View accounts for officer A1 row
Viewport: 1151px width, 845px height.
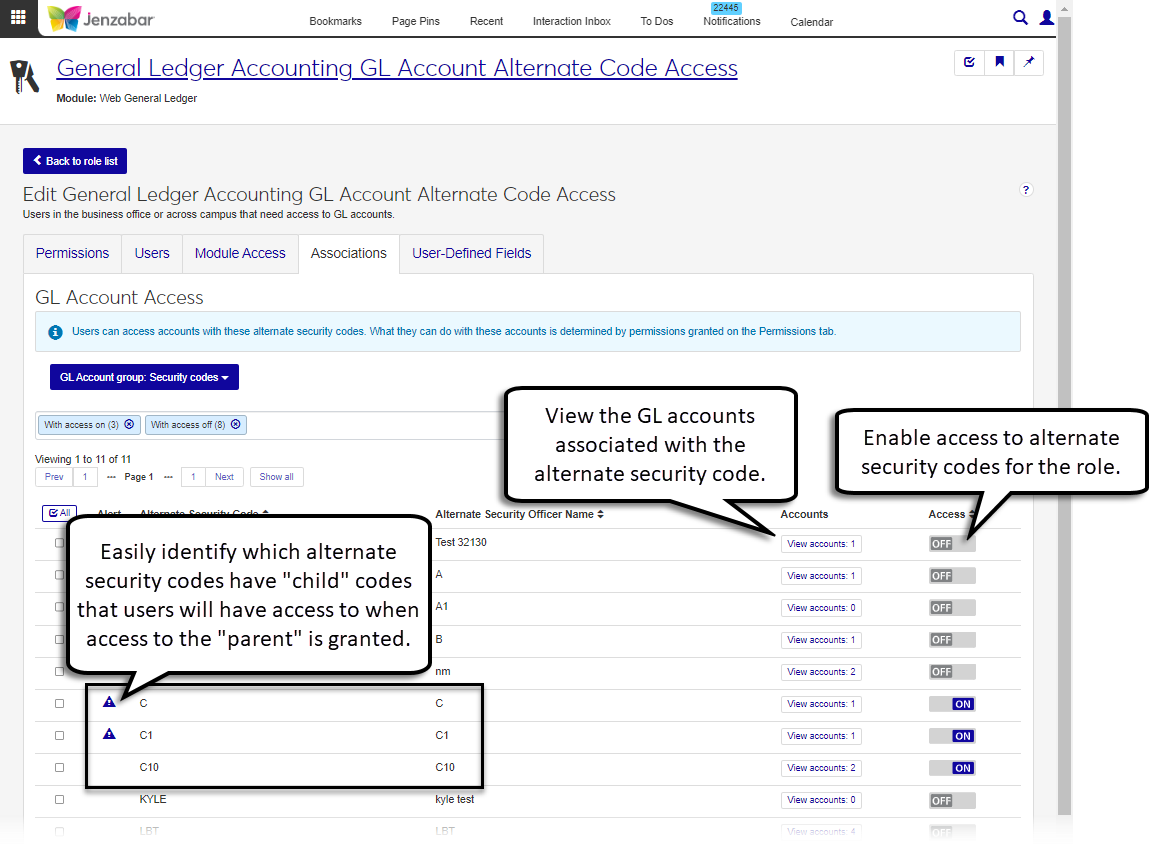tap(821, 608)
